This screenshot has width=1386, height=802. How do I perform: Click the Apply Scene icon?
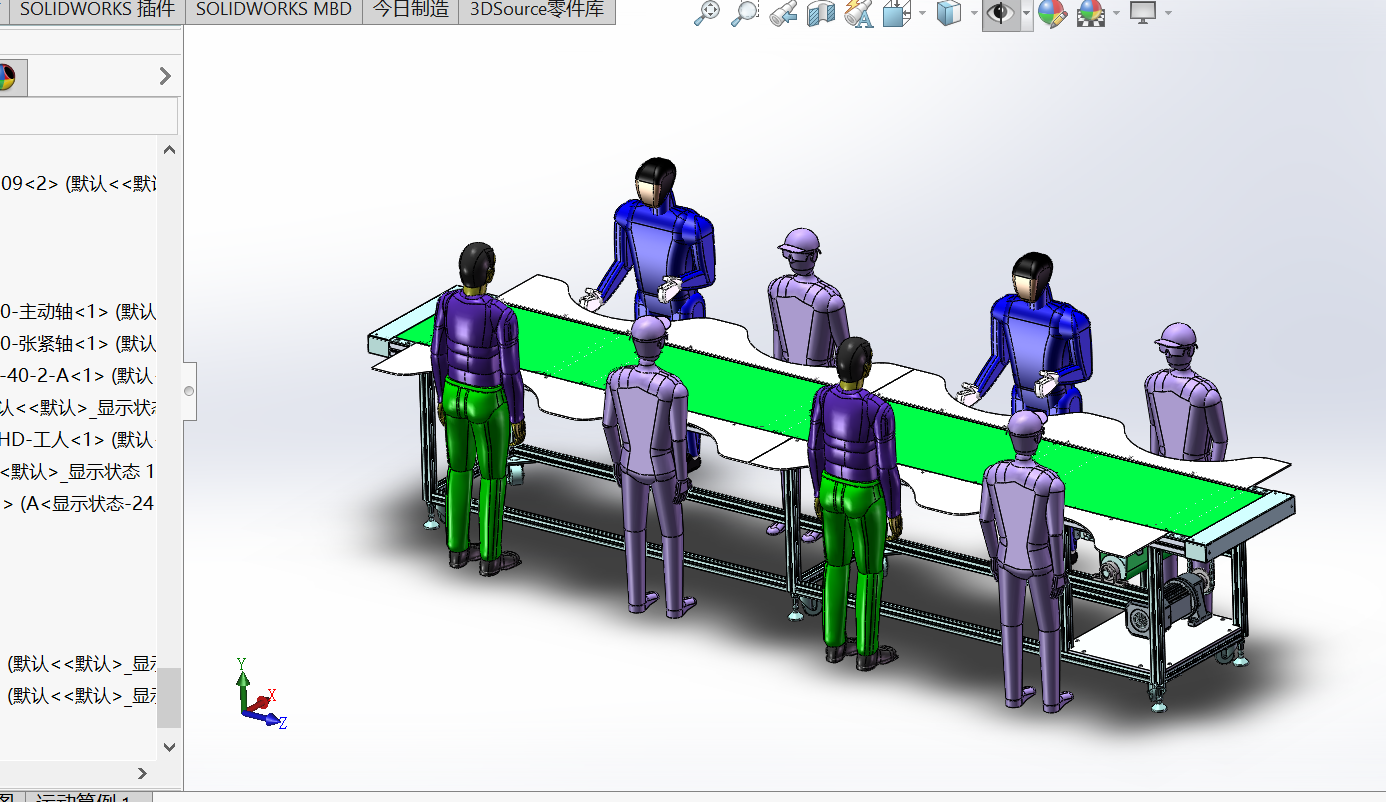click(x=1091, y=13)
